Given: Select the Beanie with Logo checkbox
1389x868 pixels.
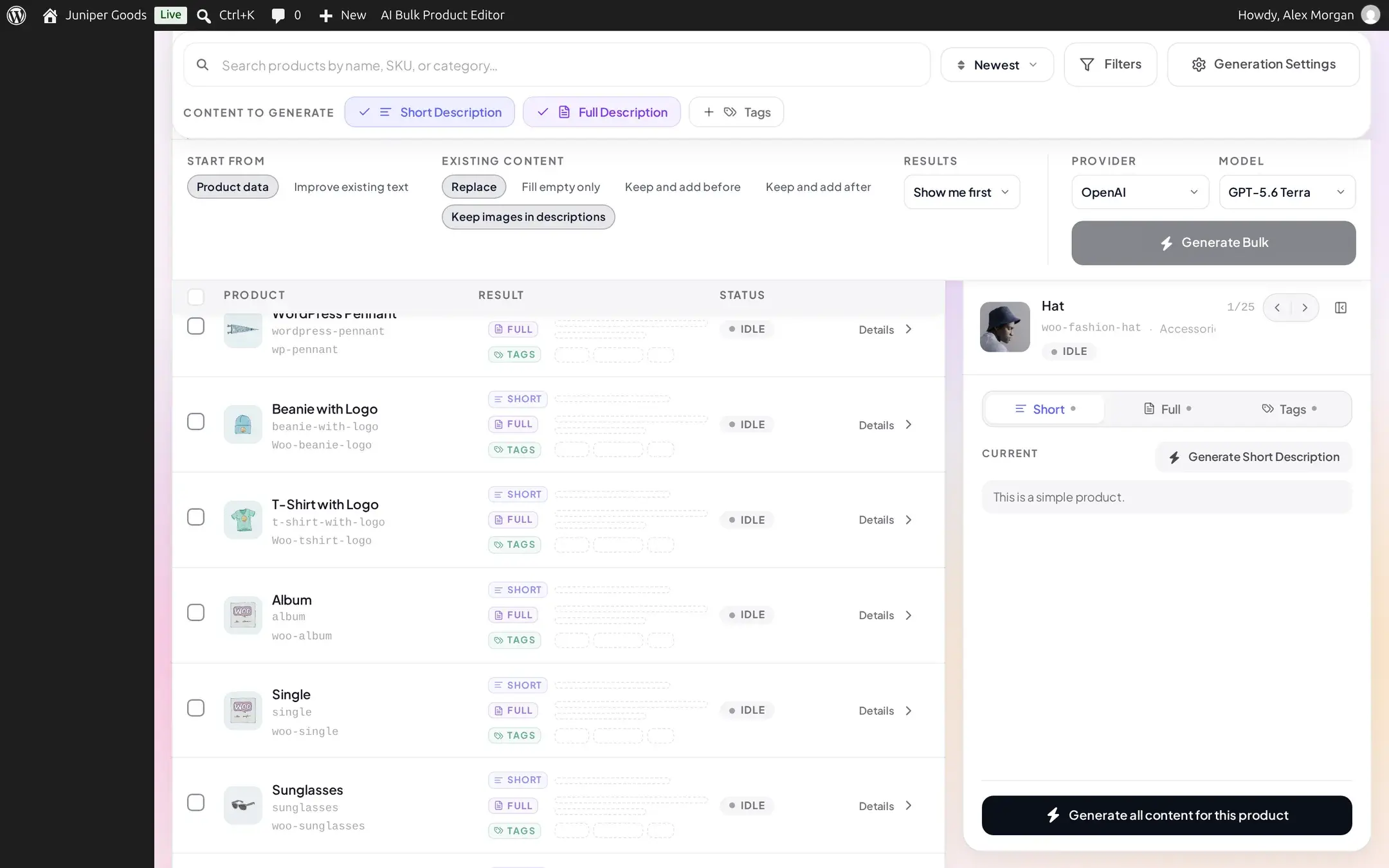Looking at the screenshot, I should (195, 422).
